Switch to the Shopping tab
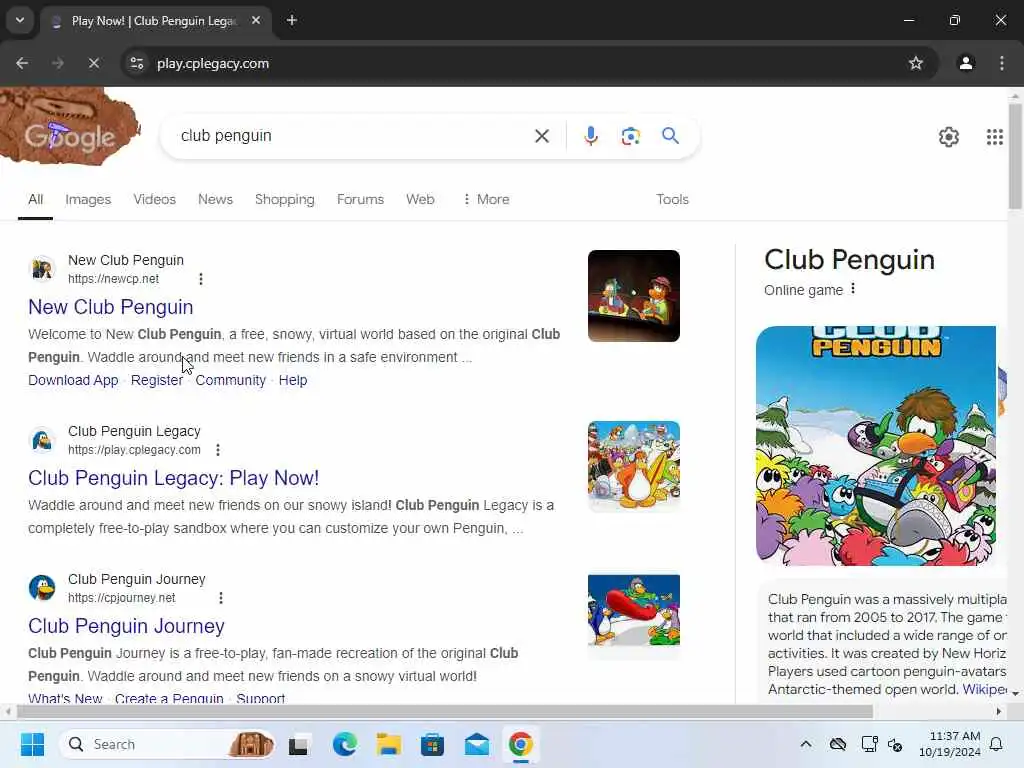Screen dimensions: 1024x768 click(x=285, y=199)
